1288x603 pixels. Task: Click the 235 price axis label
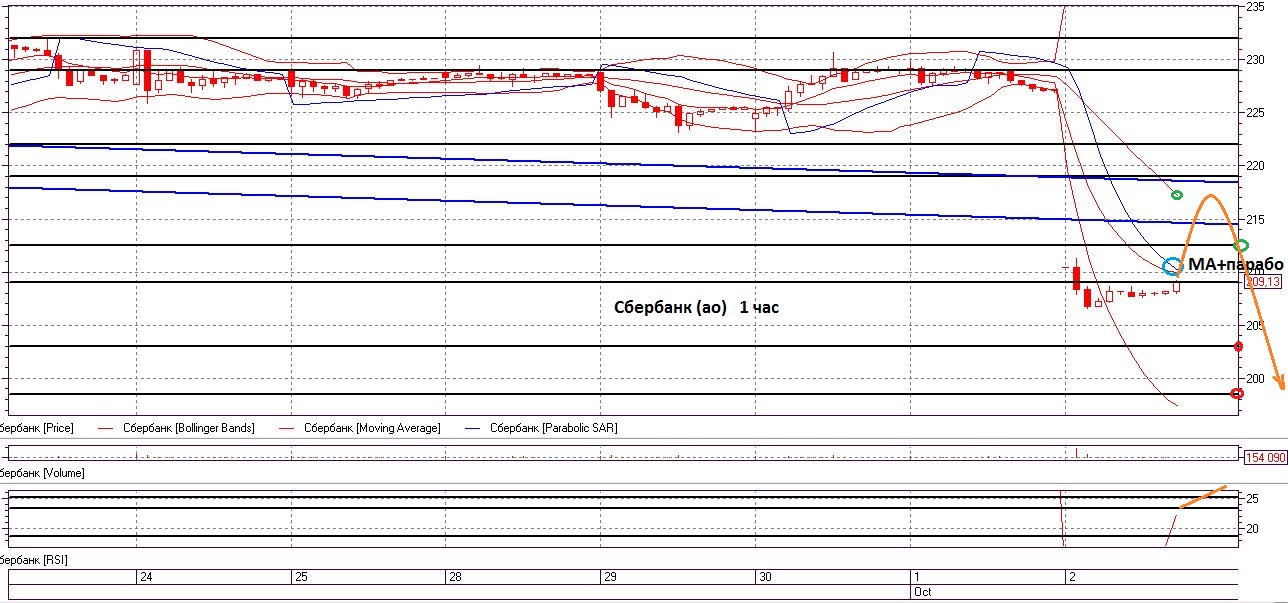click(x=1256, y=7)
